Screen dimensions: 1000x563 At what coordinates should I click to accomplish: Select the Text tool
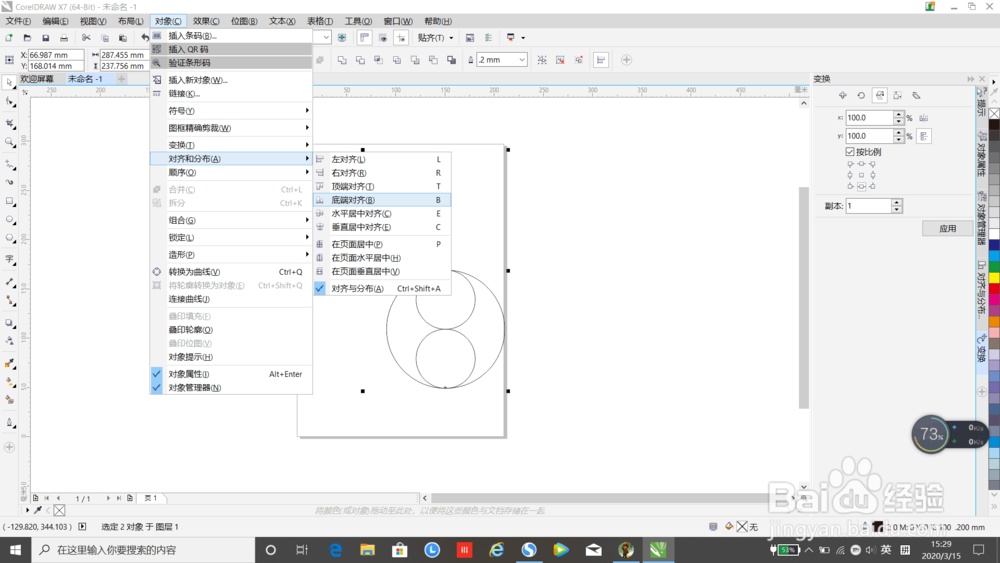point(10,259)
